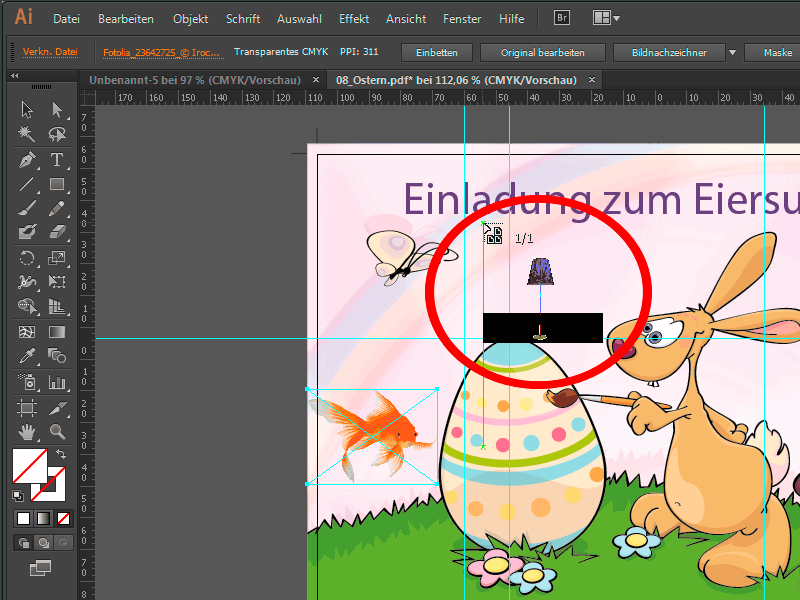Expand the Bildnachzeichner presets arrow
This screenshot has height=600, width=800.
point(733,52)
